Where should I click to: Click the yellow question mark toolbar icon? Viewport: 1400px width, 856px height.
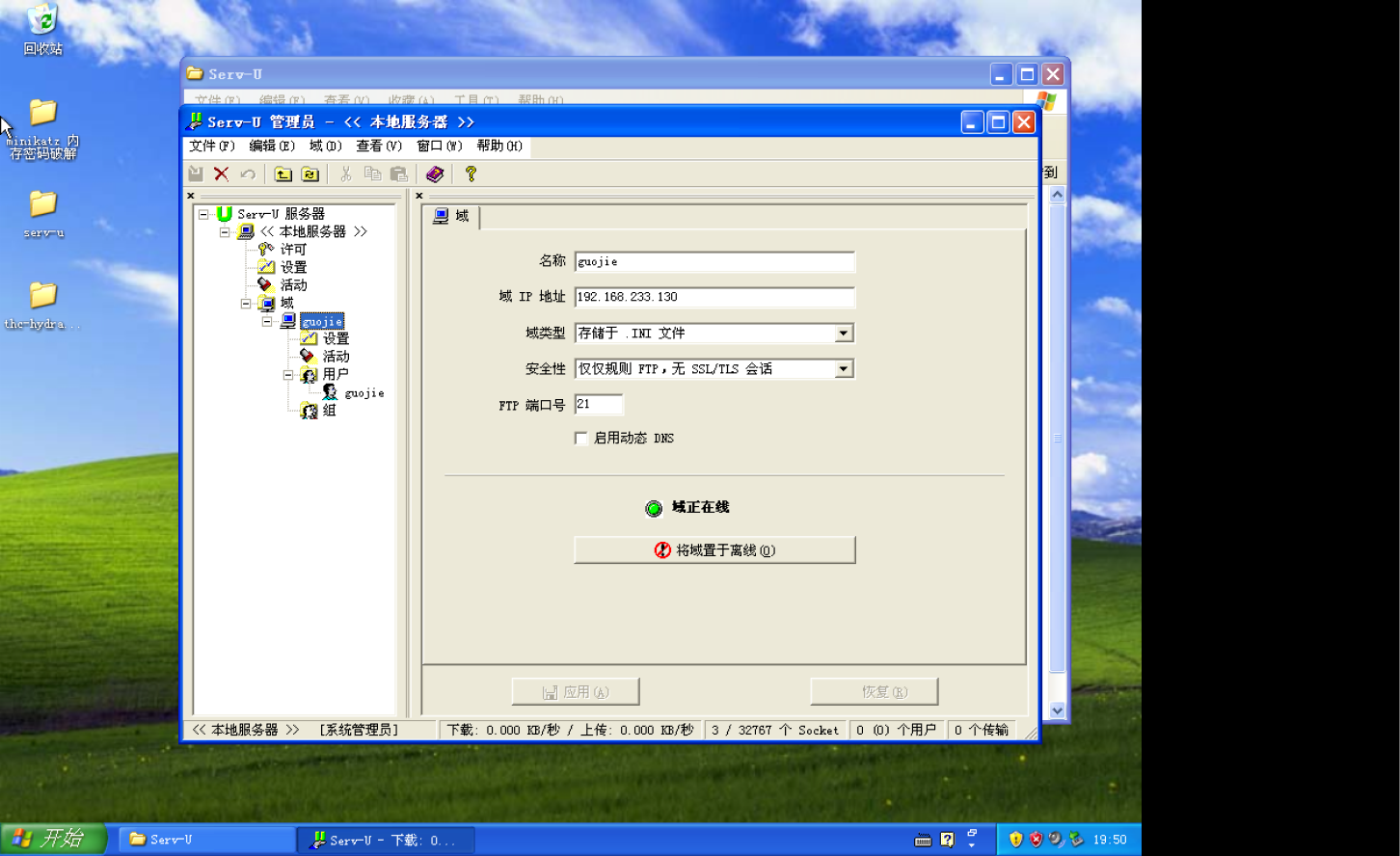click(x=471, y=174)
